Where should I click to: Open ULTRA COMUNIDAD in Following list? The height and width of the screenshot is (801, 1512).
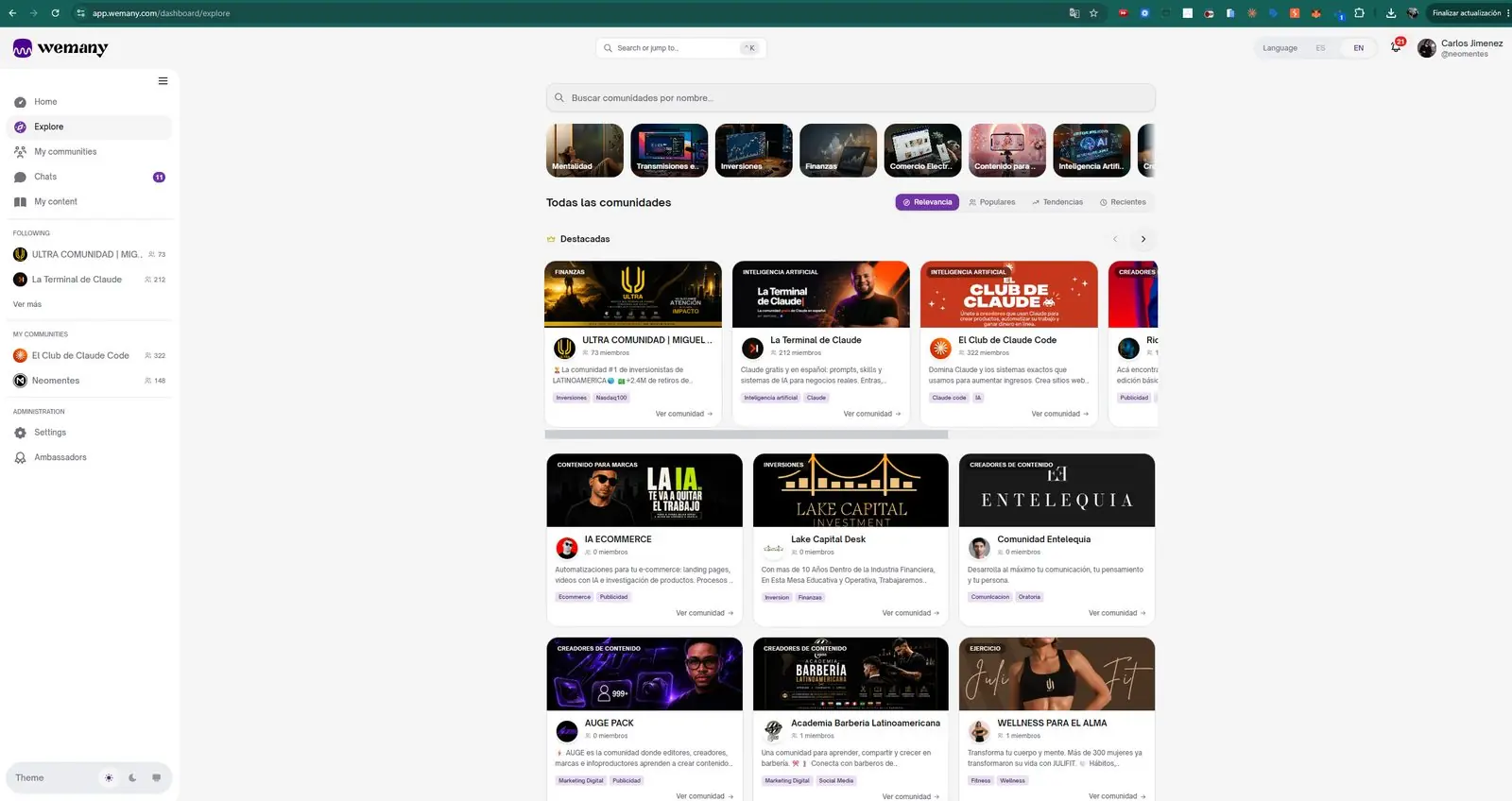tap(89, 254)
